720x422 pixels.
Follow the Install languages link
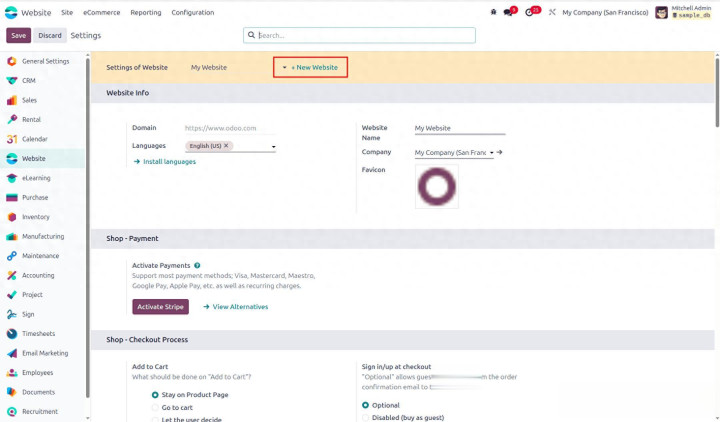165,162
